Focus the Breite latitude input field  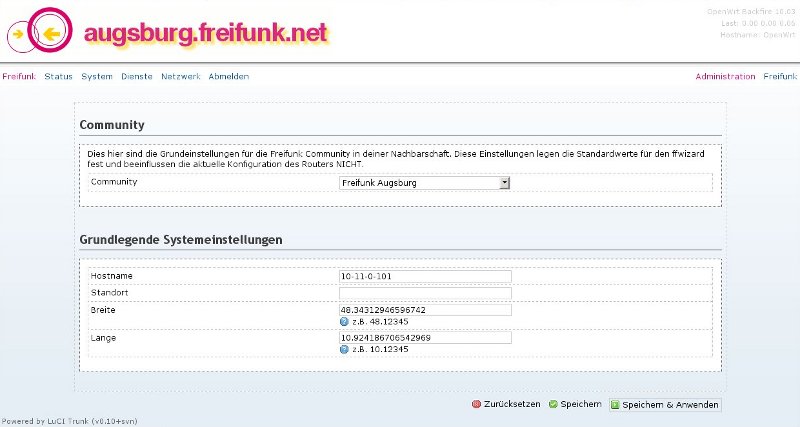[425, 310]
